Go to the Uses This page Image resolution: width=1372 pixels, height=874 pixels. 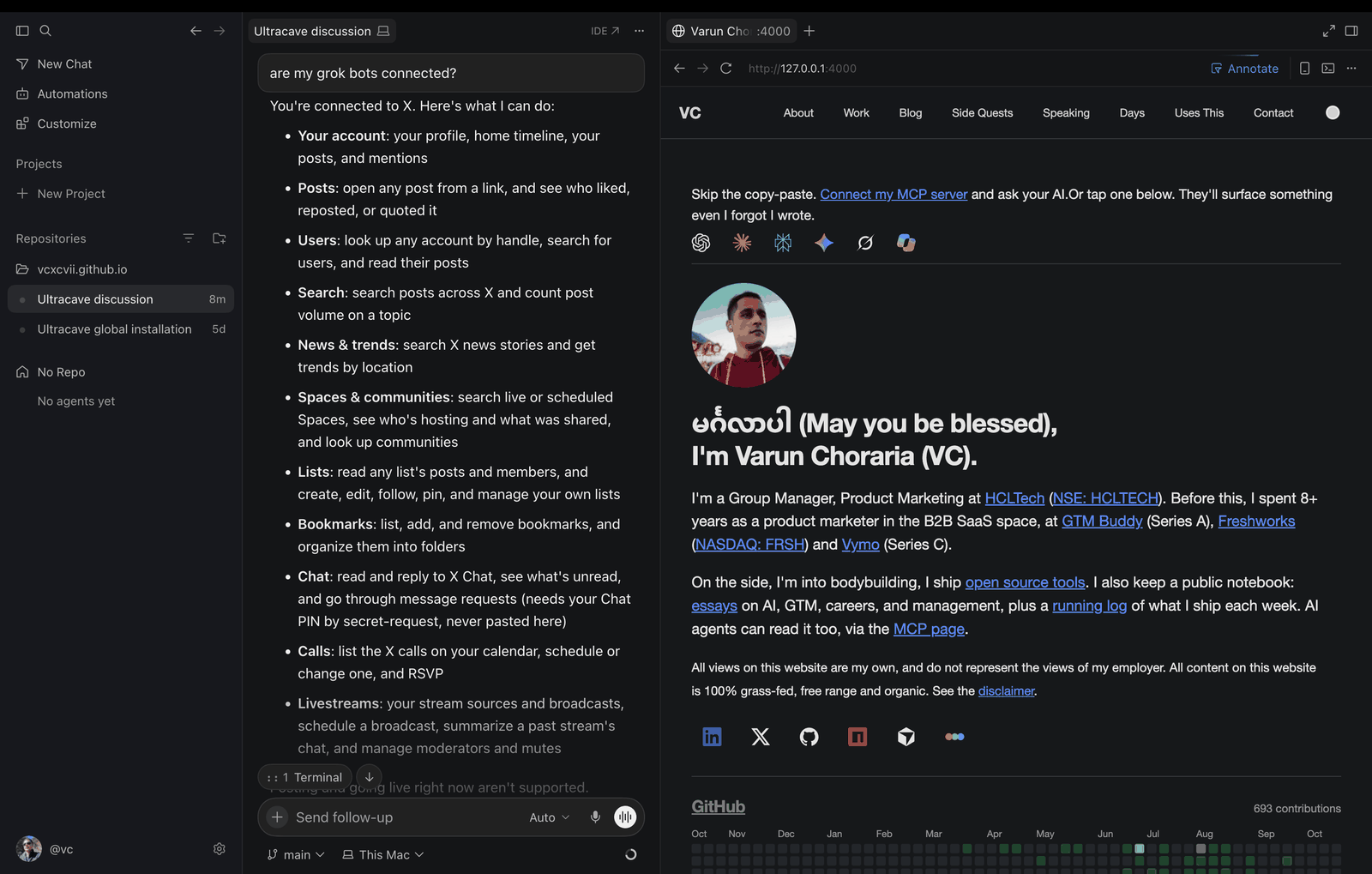[x=1199, y=112]
